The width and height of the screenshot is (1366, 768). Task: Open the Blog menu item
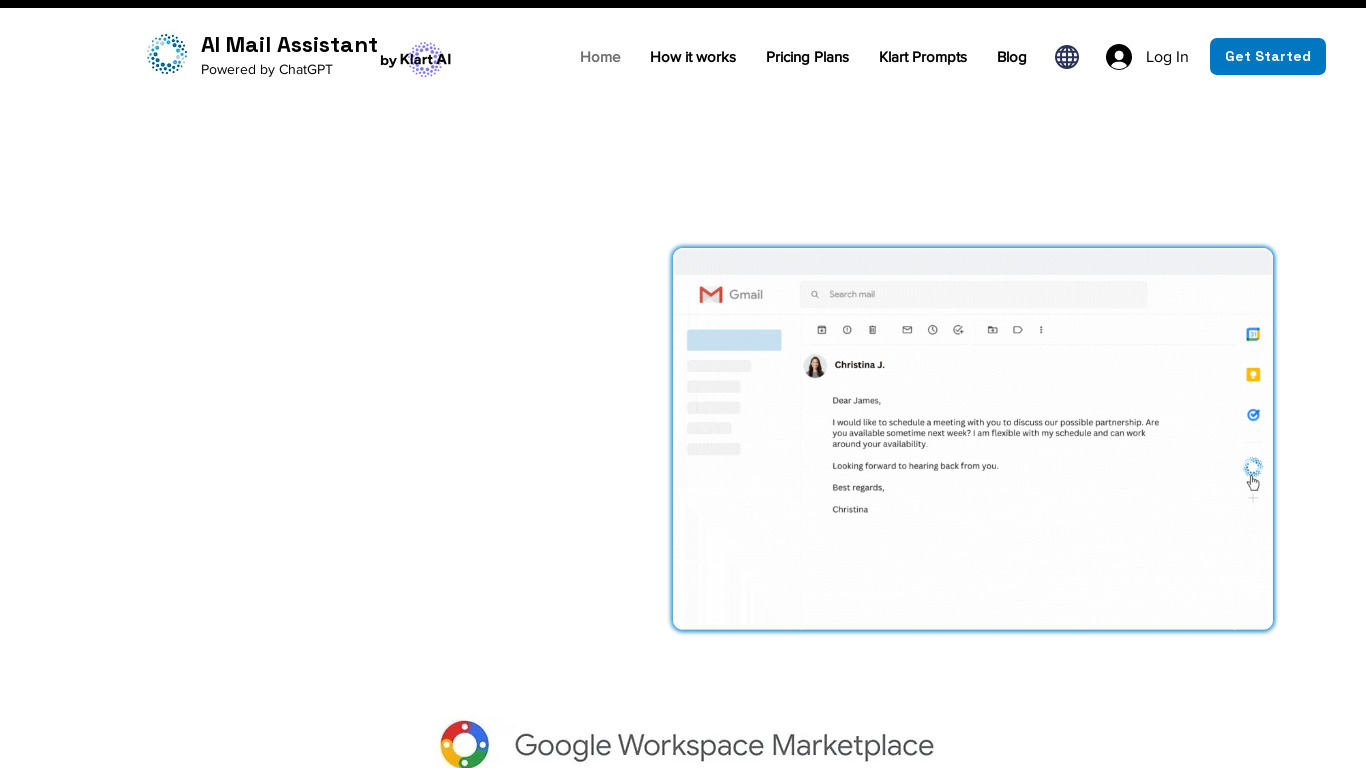[x=1012, y=57]
